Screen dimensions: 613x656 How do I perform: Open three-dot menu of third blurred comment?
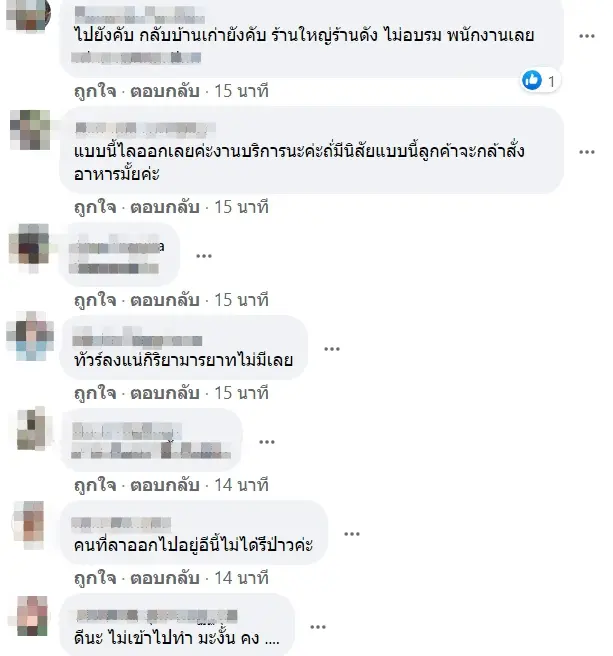pos(204,256)
